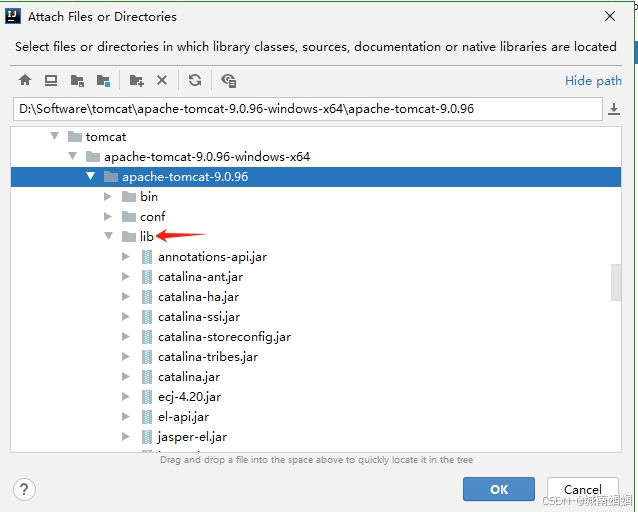Expand catalina-ant.jar archive
The image size is (638, 512).
[126, 276]
